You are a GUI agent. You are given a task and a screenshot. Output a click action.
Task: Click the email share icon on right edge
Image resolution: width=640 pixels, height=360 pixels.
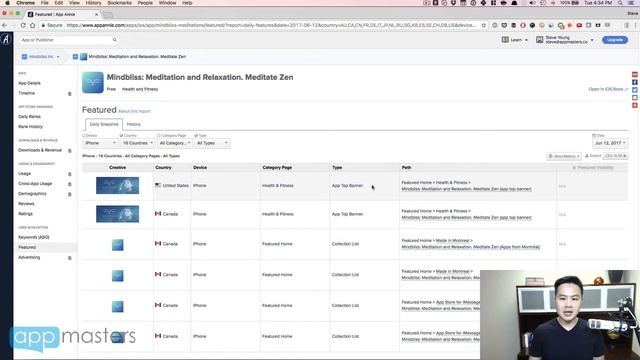(635, 98)
